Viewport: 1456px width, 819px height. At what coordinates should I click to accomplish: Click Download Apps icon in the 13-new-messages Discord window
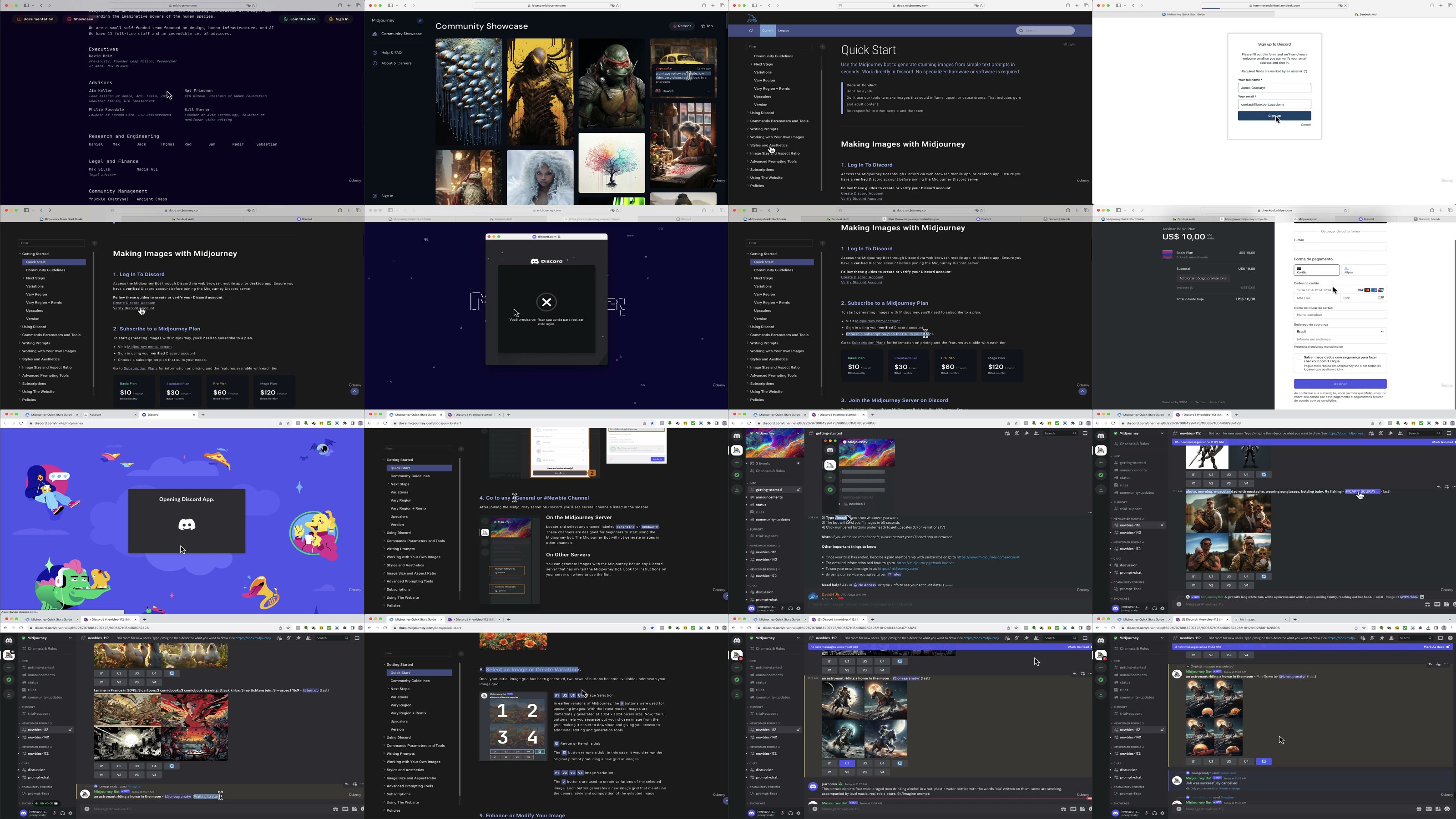pyautogui.click(x=737, y=694)
